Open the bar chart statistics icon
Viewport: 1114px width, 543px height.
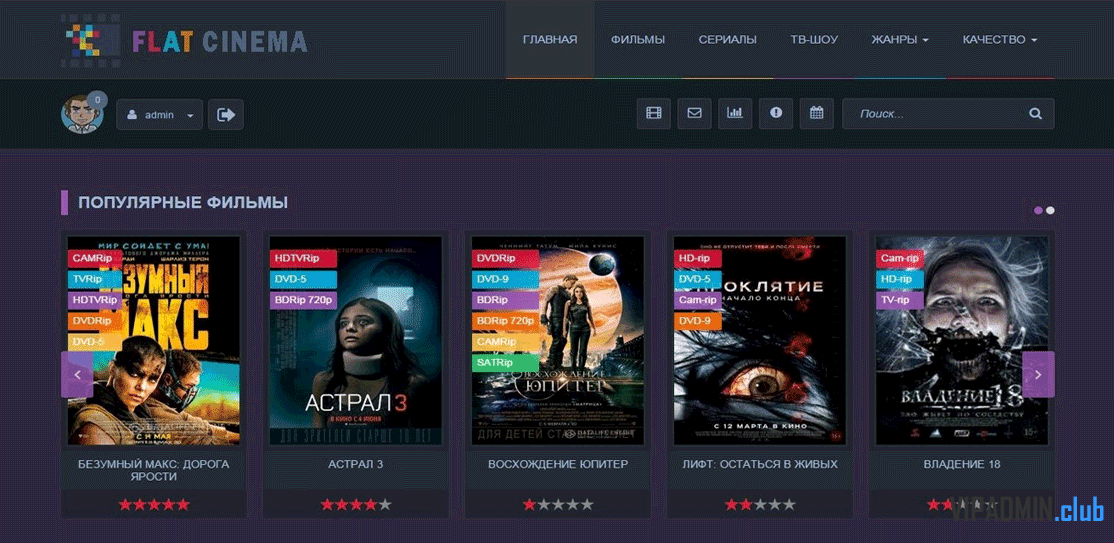coord(735,114)
